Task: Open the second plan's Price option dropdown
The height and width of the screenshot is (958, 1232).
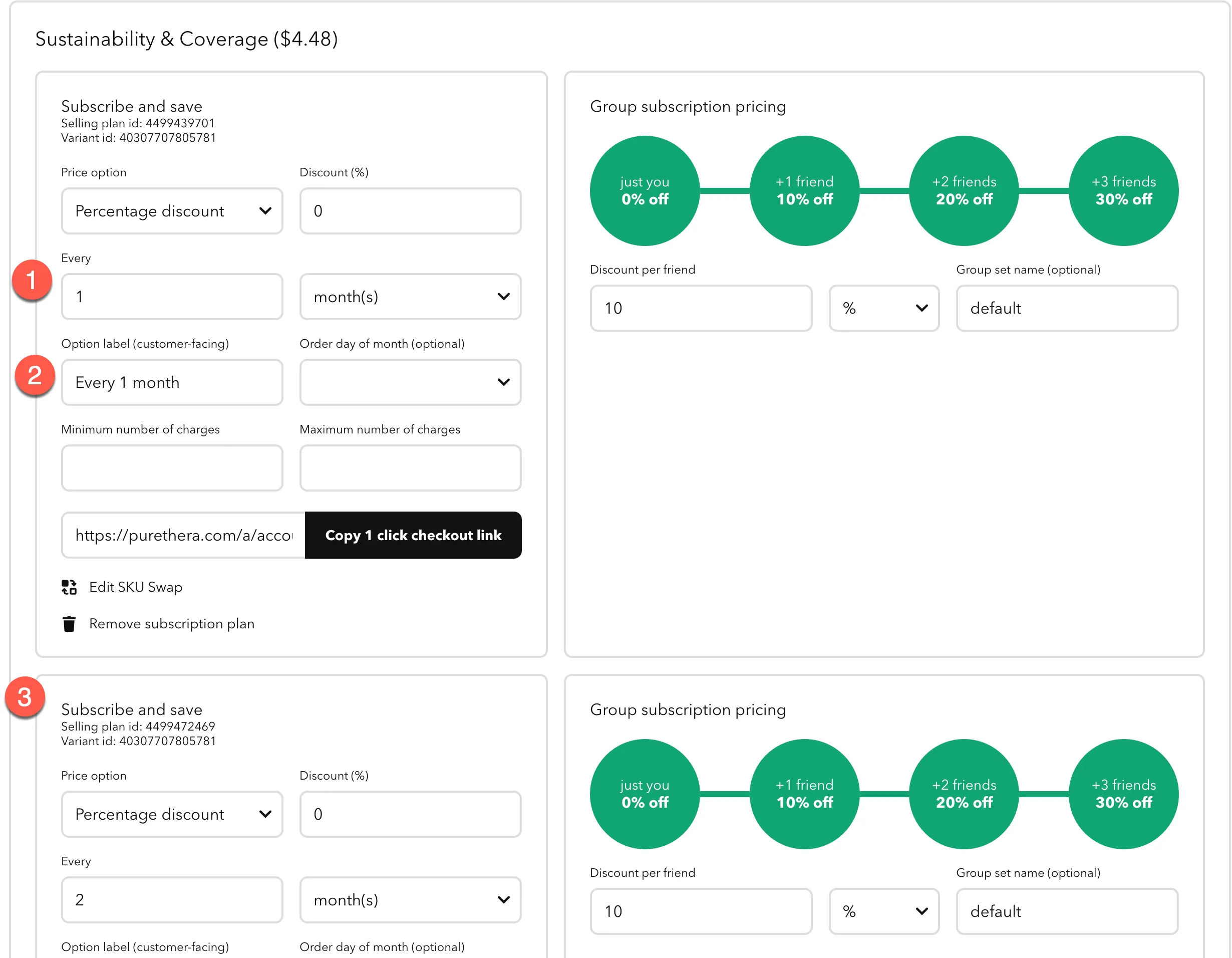Action: pos(171,815)
